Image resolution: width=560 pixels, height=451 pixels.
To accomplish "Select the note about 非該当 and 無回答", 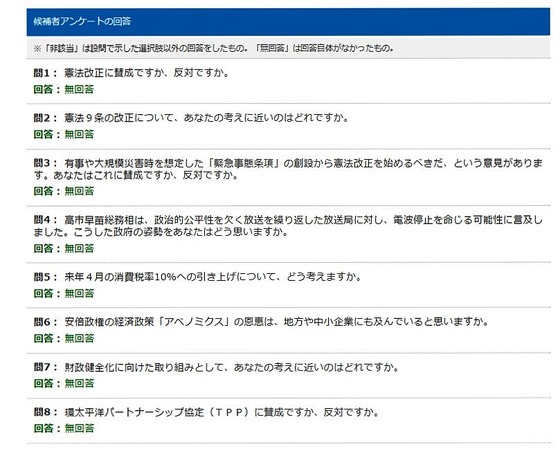I will [x=214, y=48].
